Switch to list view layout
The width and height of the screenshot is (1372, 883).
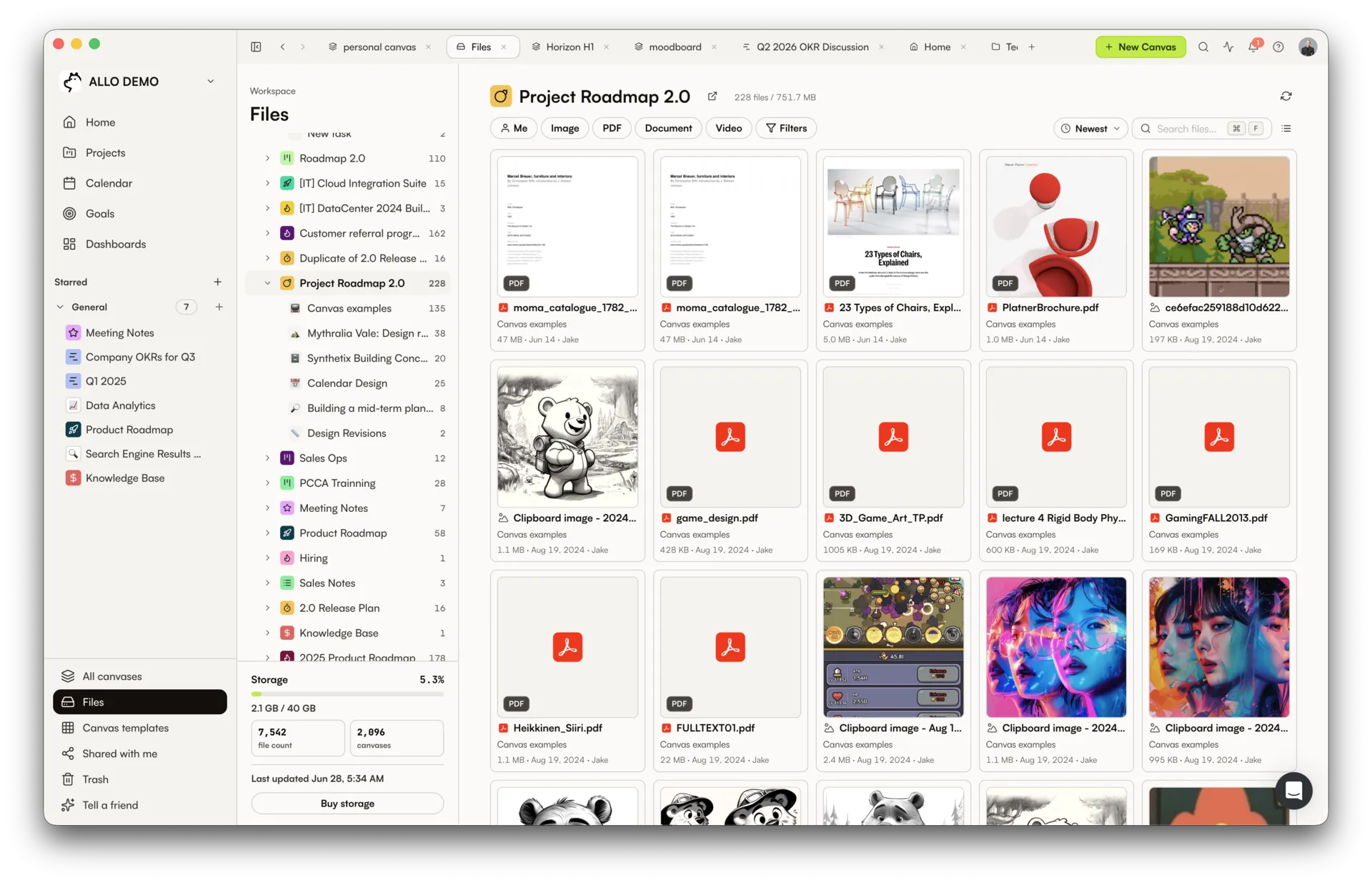pyautogui.click(x=1286, y=129)
